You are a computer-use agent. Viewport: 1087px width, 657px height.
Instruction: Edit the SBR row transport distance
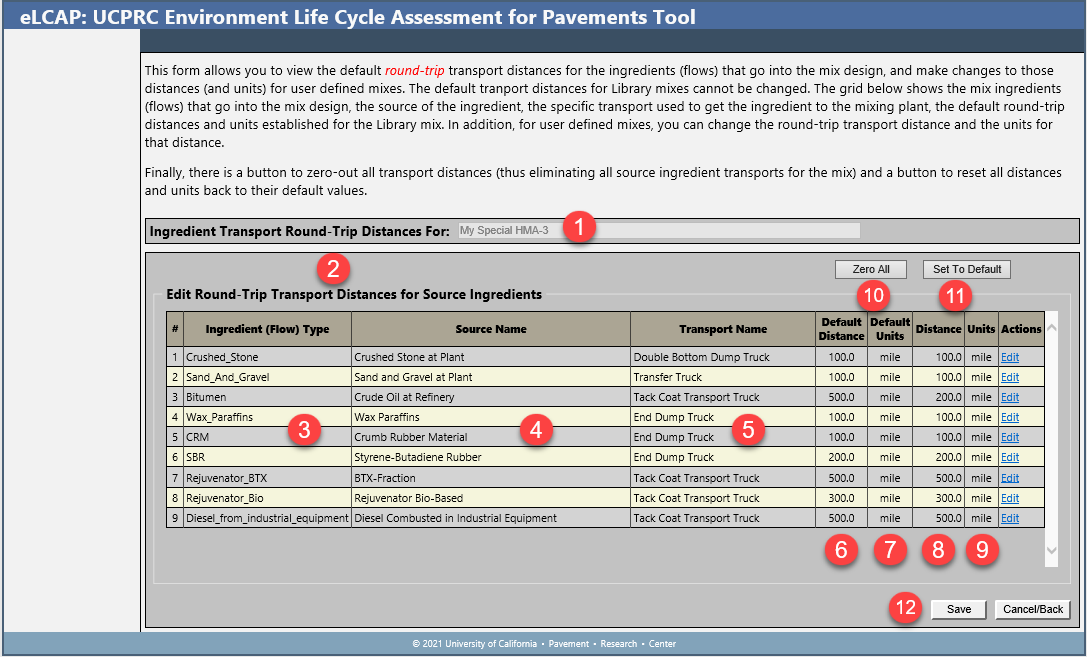click(x=1010, y=457)
